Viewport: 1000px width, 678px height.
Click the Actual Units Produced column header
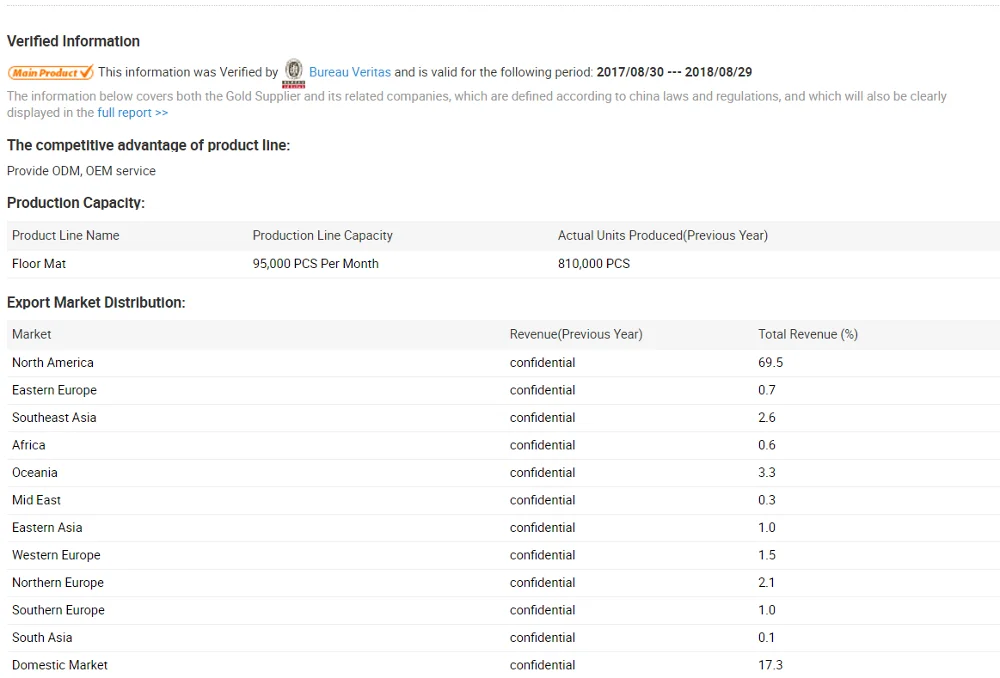tap(662, 236)
